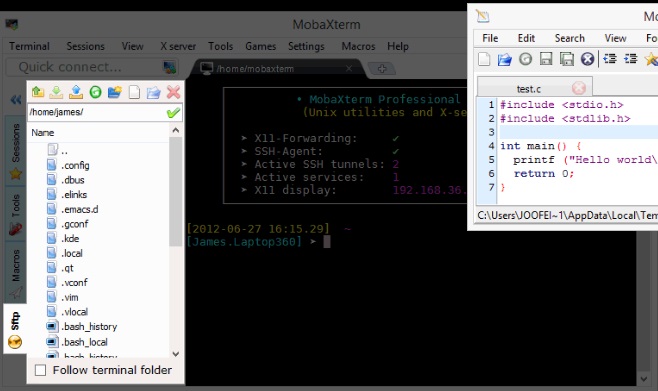Select the .config folder
This screenshot has height=391, width=658.
[68, 165]
